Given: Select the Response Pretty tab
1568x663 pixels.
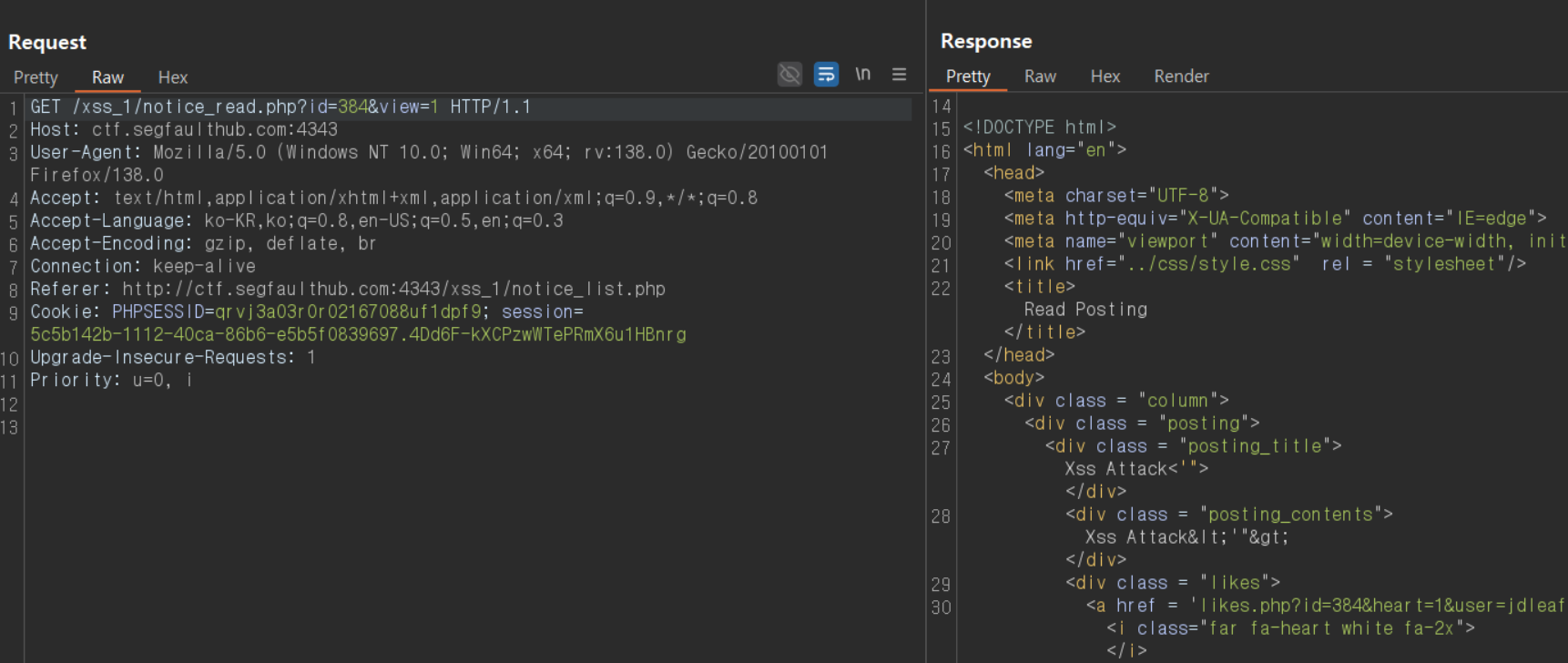Looking at the screenshot, I should pos(968,76).
